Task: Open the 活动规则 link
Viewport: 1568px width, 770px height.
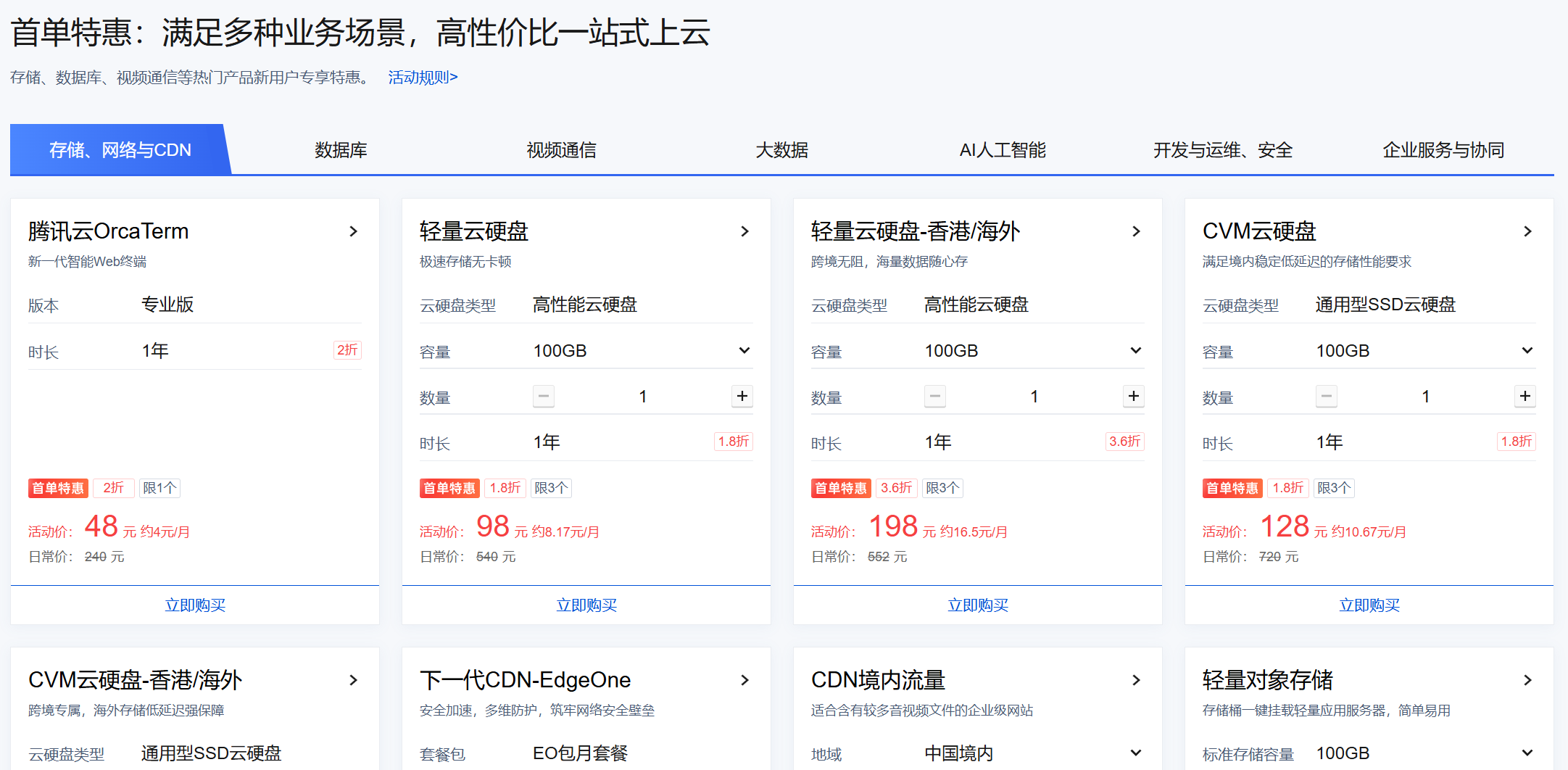Action: pyautogui.click(x=423, y=78)
